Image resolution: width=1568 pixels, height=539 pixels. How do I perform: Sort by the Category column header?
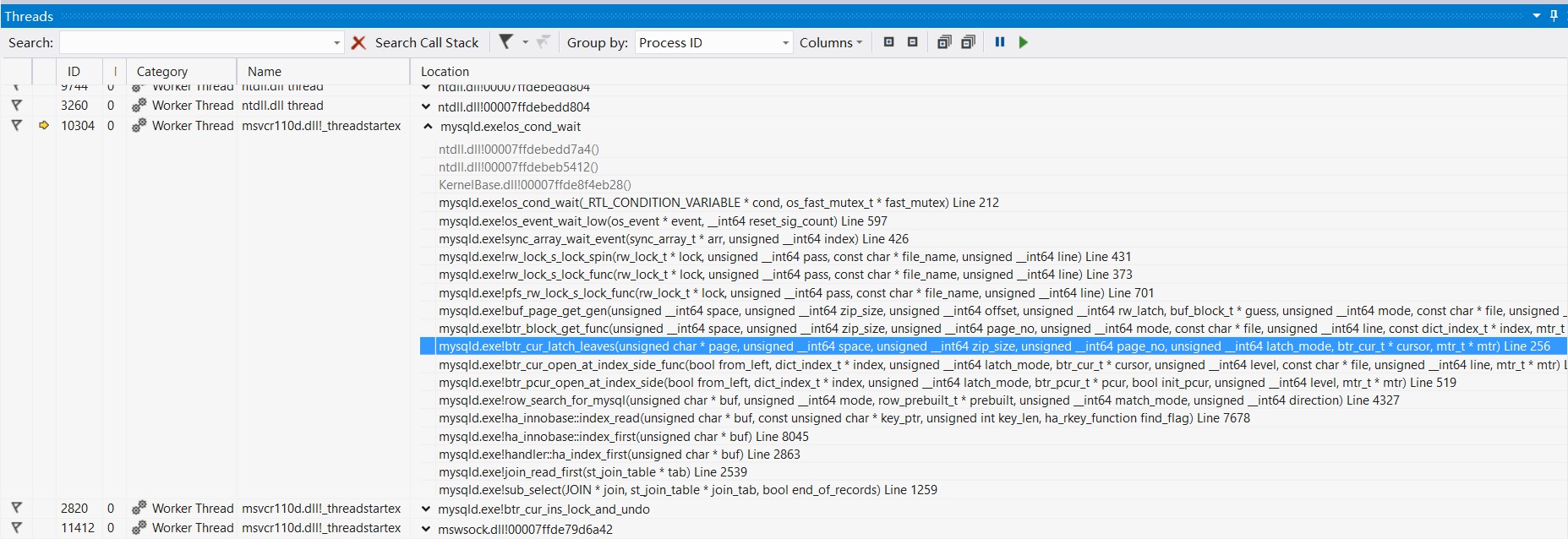tap(181, 72)
